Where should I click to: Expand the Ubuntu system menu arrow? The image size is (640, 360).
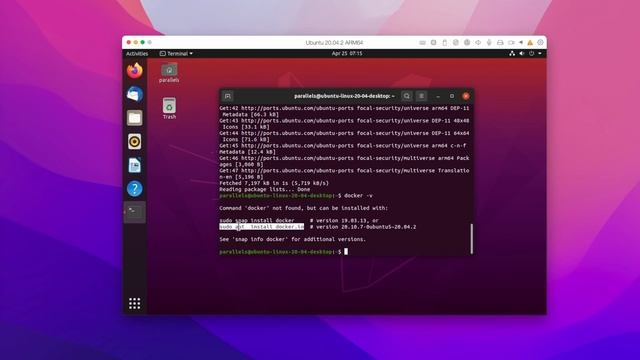coord(540,53)
